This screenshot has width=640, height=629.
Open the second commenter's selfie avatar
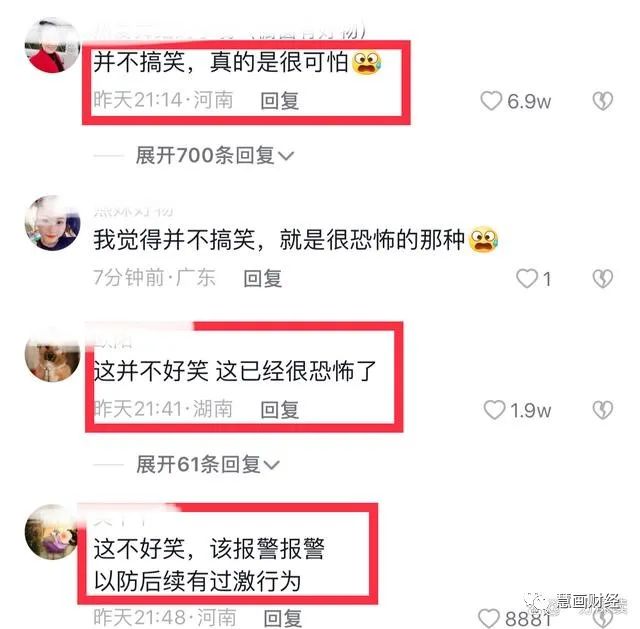pos(52,223)
